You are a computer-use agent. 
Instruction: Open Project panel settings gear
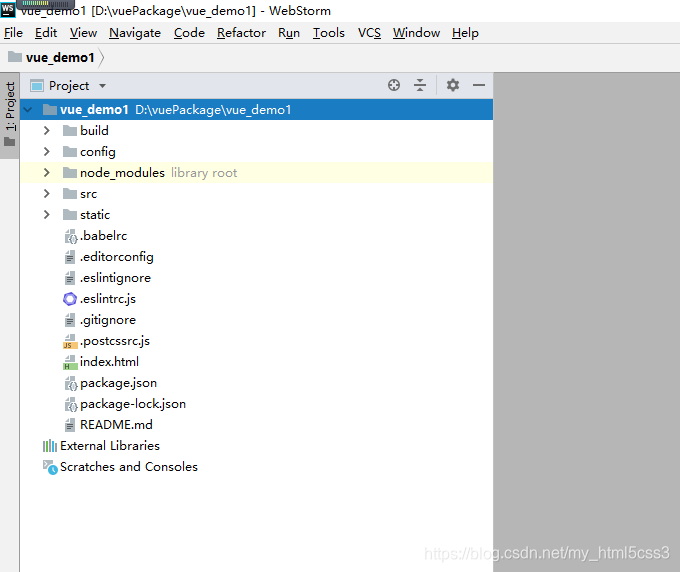(453, 85)
